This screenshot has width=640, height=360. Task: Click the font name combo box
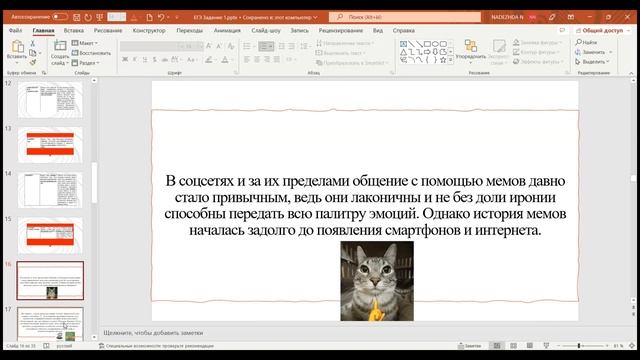point(148,46)
